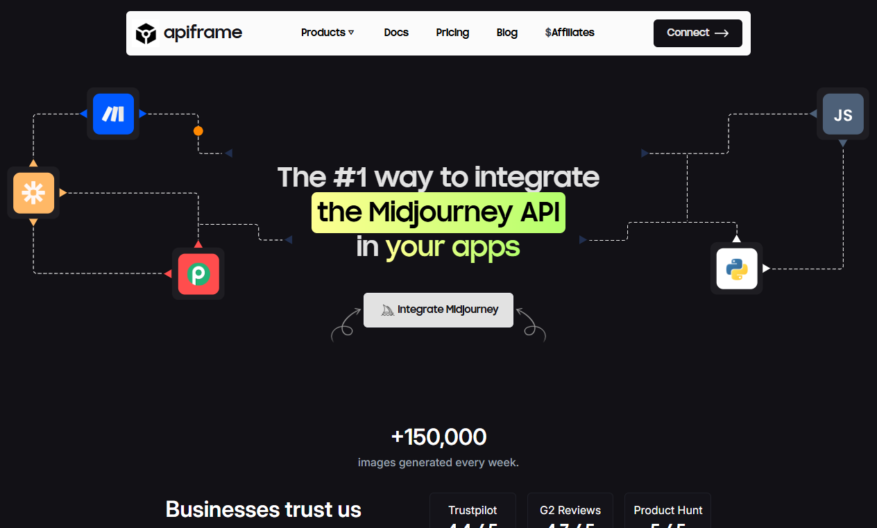Open the G2 Reviews rating card
Viewport: 877px width, 528px height.
point(570,511)
